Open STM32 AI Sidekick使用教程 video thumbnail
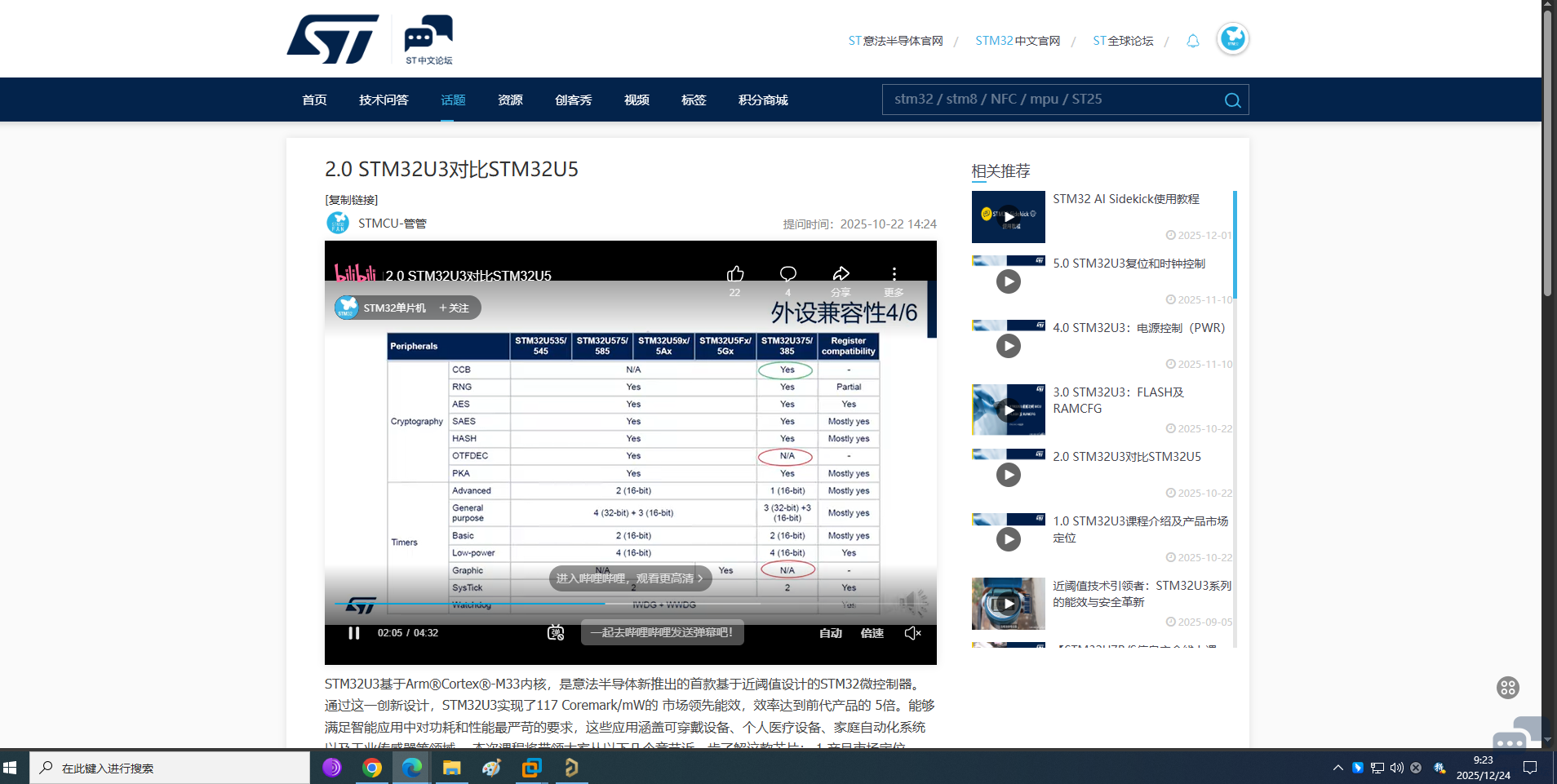This screenshot has width=1557, height=784. coord(1008,217)
